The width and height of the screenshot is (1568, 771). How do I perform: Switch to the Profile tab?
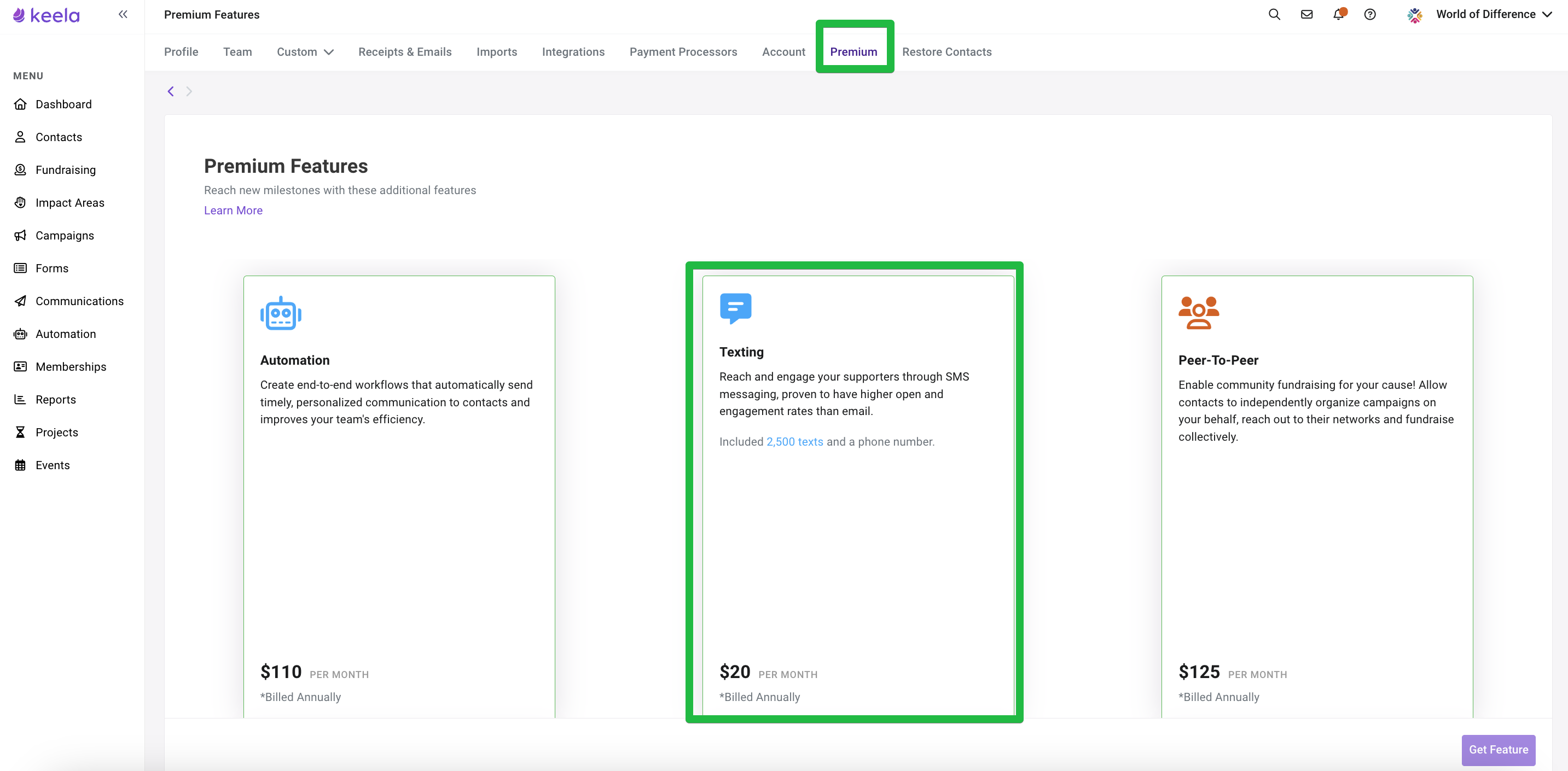tap(181, 52)
